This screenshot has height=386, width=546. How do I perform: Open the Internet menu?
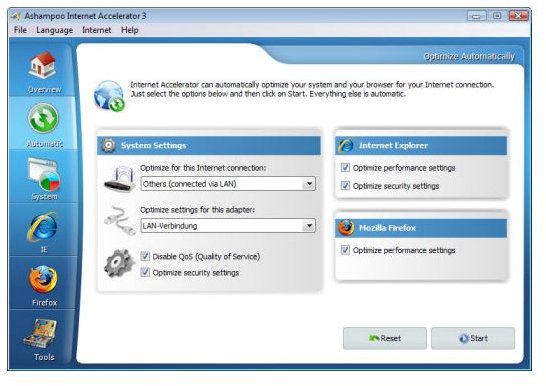tap(96, 30)
